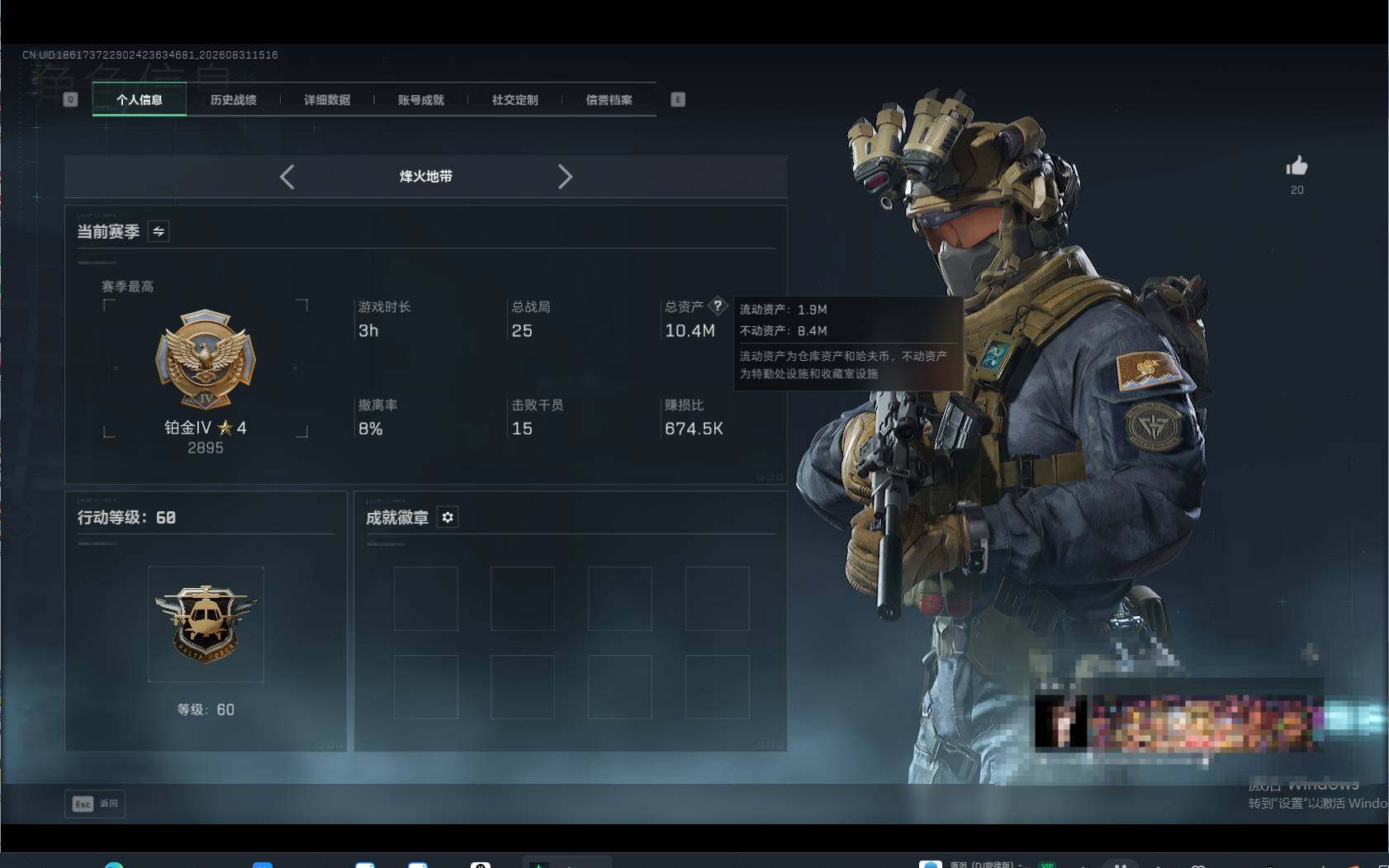Click the 撤离率 value 8%
The height and width of the screenshot is (868, 1389).
coord(370,429)
